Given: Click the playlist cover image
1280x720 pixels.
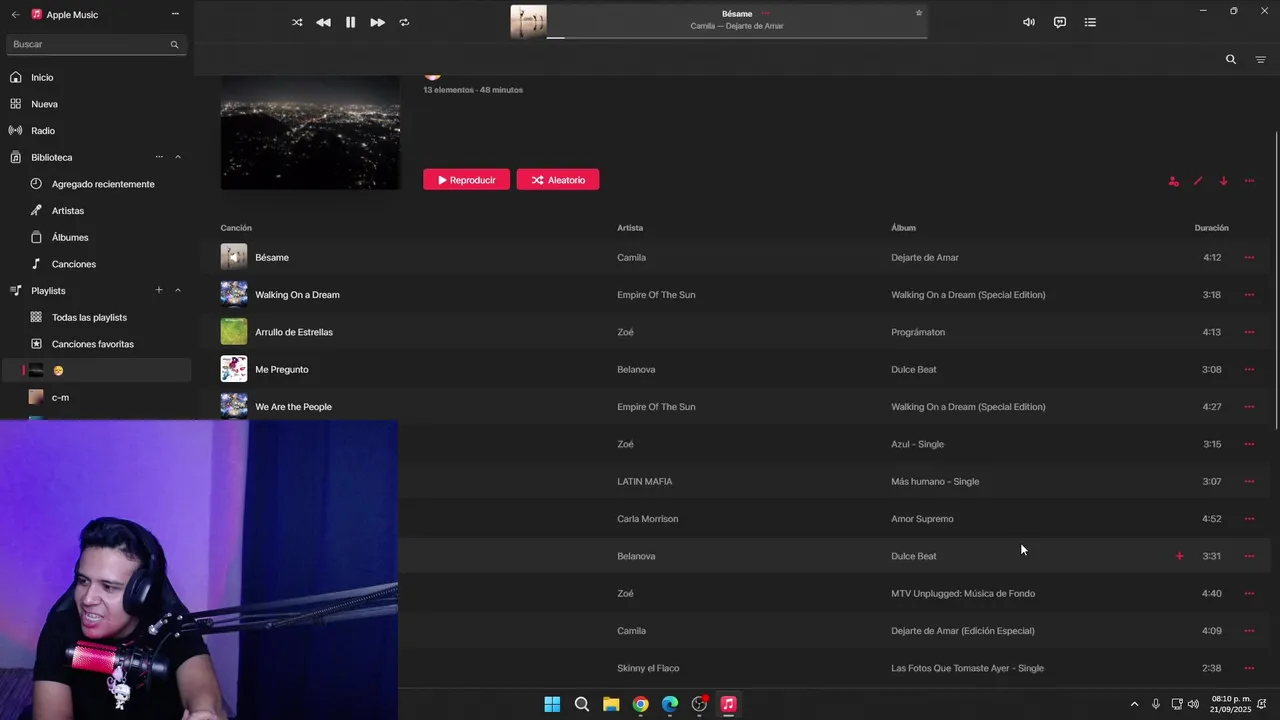Looking at the screenshot, I should click(x=310, y=133).
